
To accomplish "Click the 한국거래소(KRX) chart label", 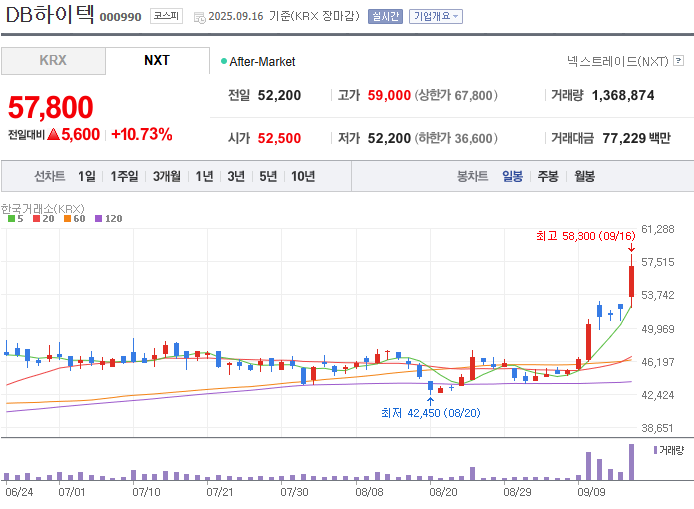I will coord(42,208).
